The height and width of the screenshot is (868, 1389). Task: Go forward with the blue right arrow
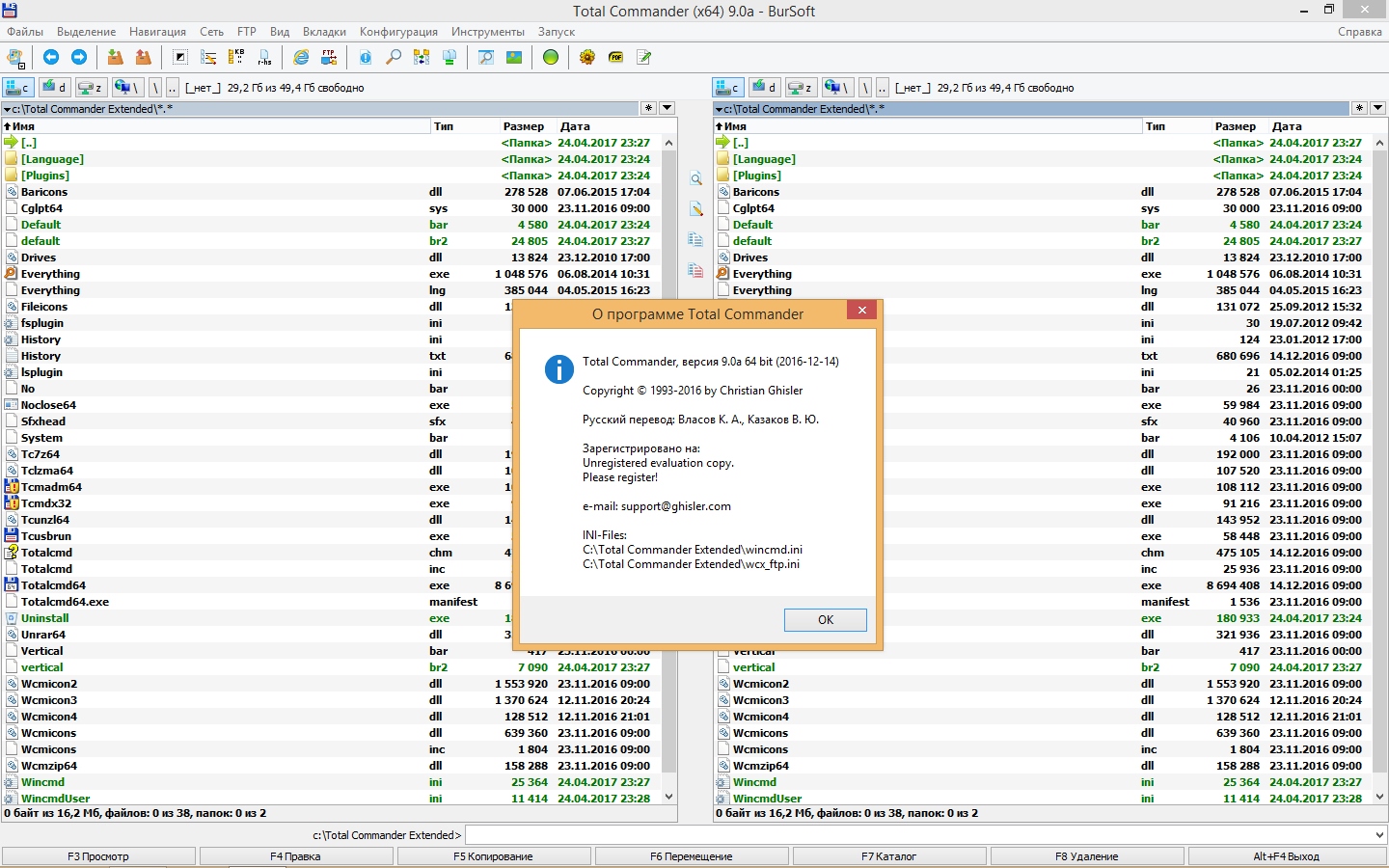[x=79, y=58]
